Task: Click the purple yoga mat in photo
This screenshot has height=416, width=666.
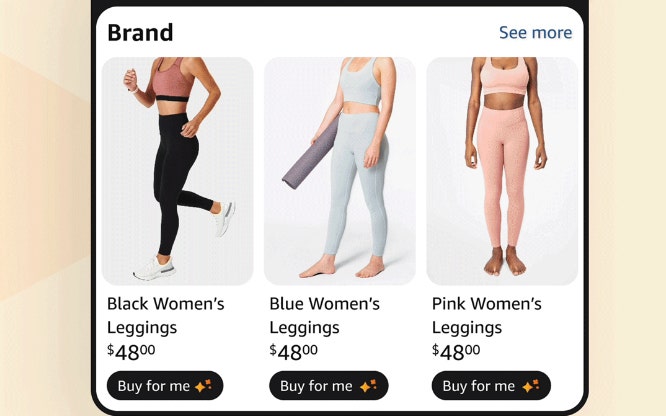Action: tap(311, 154)
